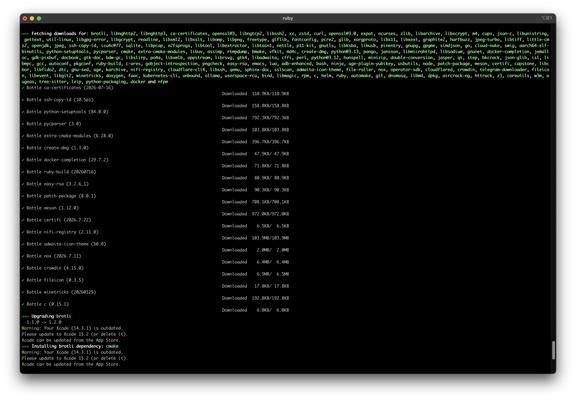The height and width of the screenshot is (400, 576).
Task: Click the checkmark beside Bottle meson
Action: click(x=23, y=208)
